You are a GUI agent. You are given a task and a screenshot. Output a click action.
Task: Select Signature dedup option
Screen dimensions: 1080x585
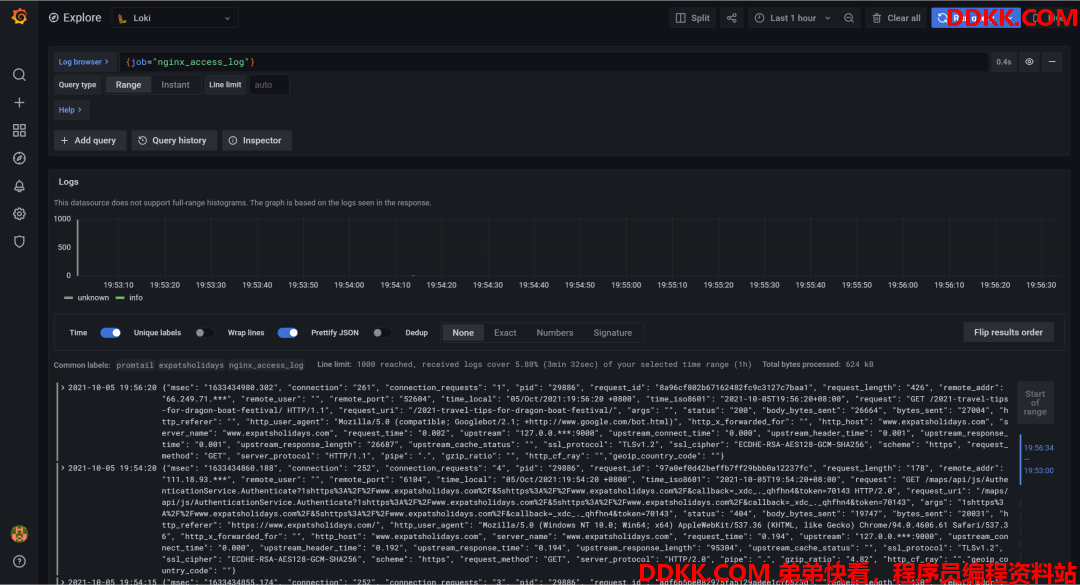pos(612,333)
